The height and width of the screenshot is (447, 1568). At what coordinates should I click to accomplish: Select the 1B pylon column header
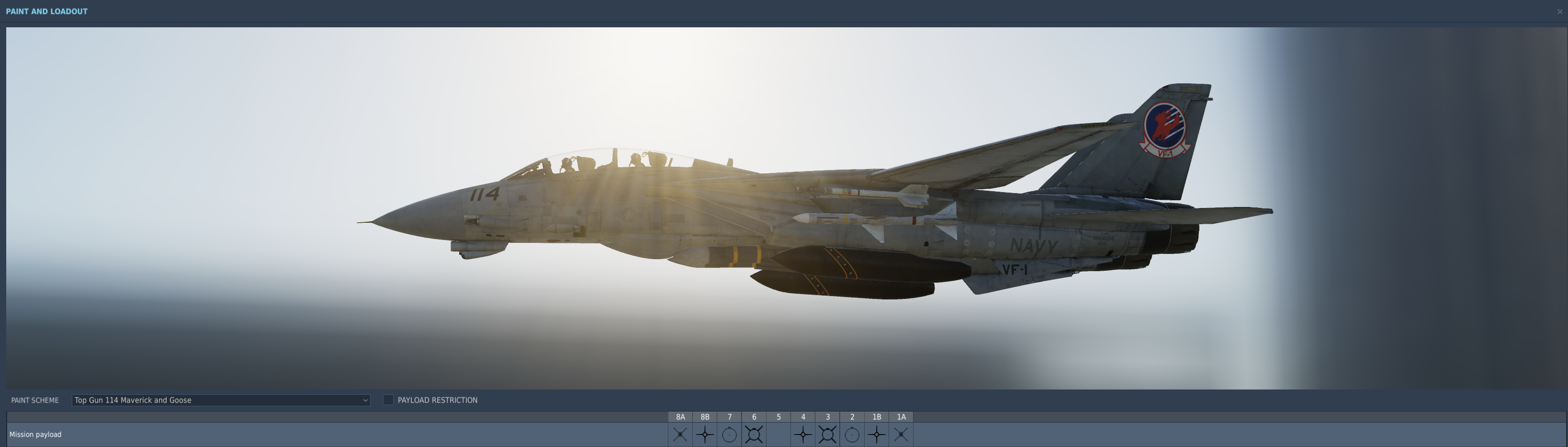[877, 417]
